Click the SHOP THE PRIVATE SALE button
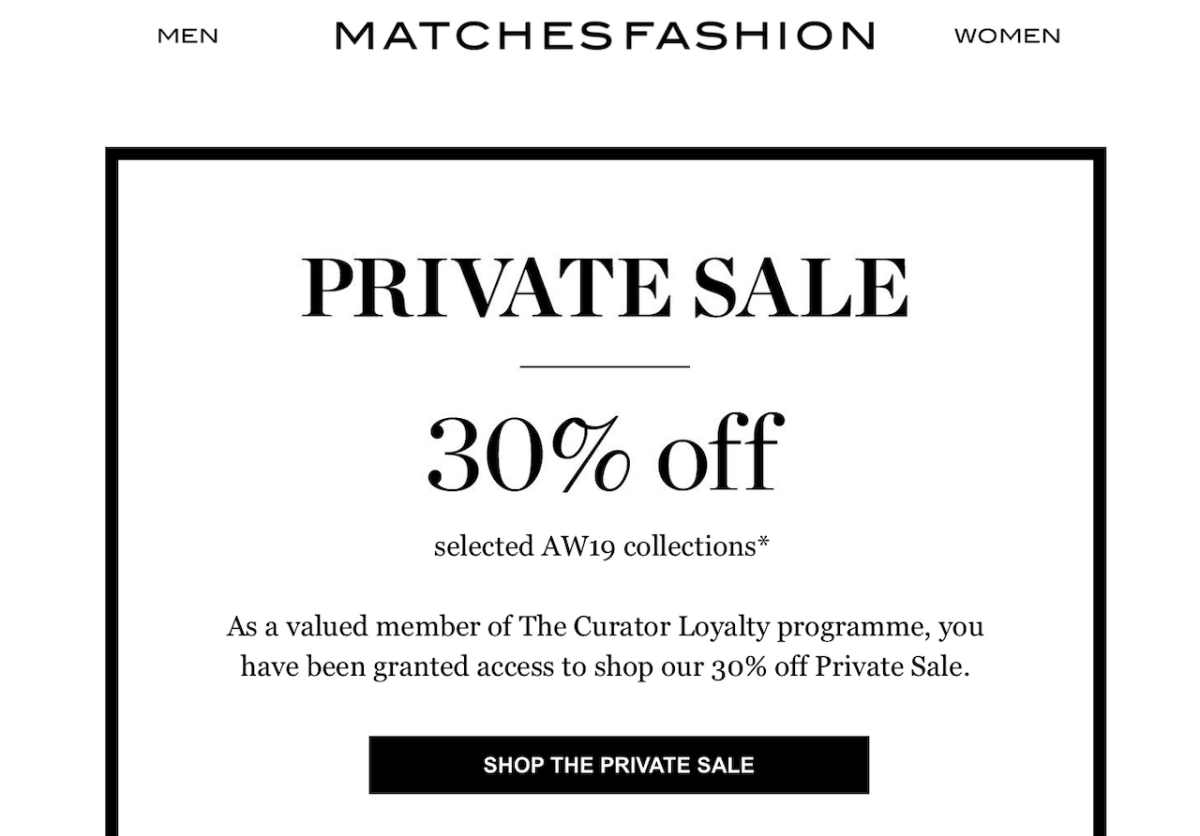The width and height of the screenshot is (1200, 836). (619, 765)
